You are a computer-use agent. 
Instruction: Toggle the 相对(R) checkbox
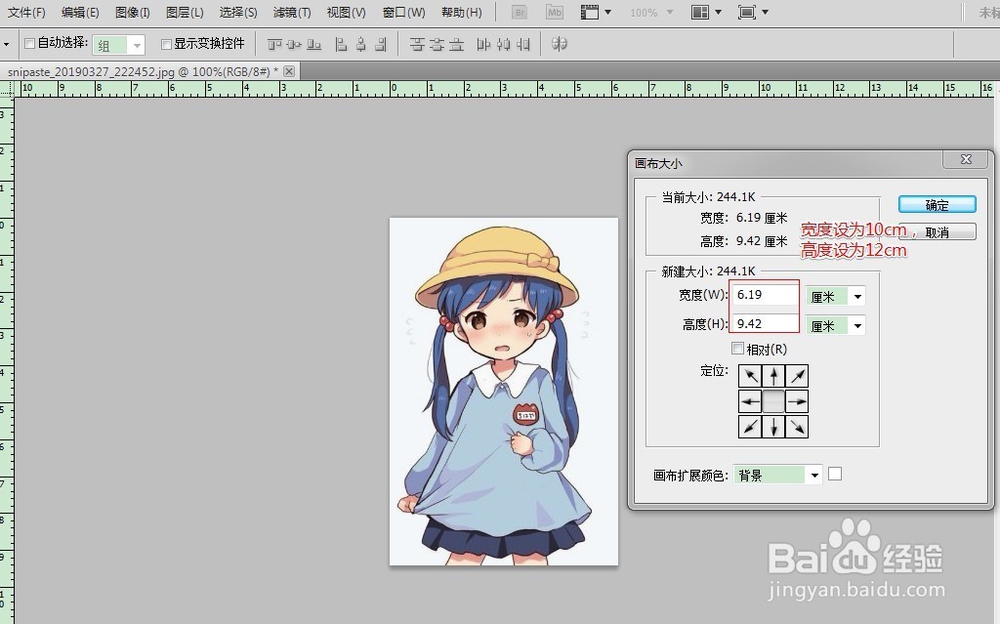[x=737, y=348]
